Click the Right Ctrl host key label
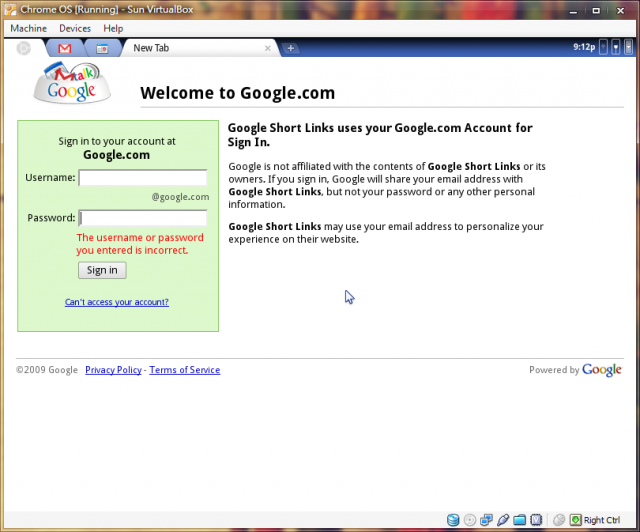 click(x=602, y=520)
